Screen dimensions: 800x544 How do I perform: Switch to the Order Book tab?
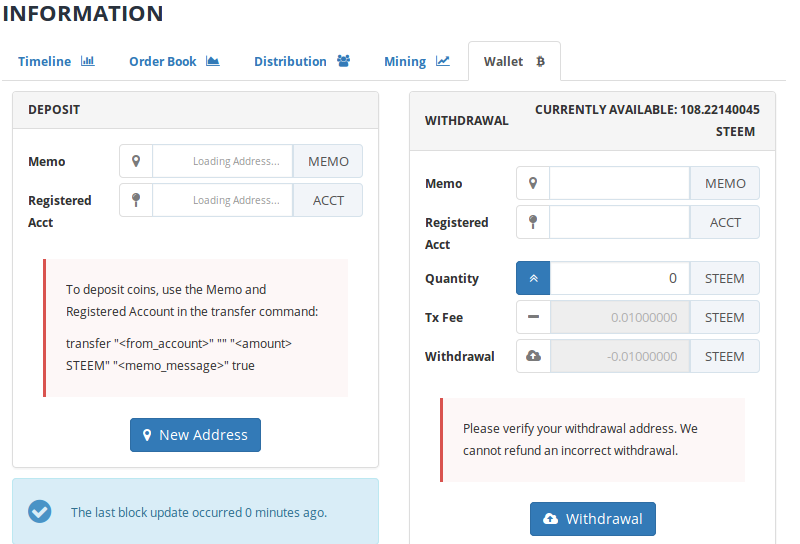[174, 62]
